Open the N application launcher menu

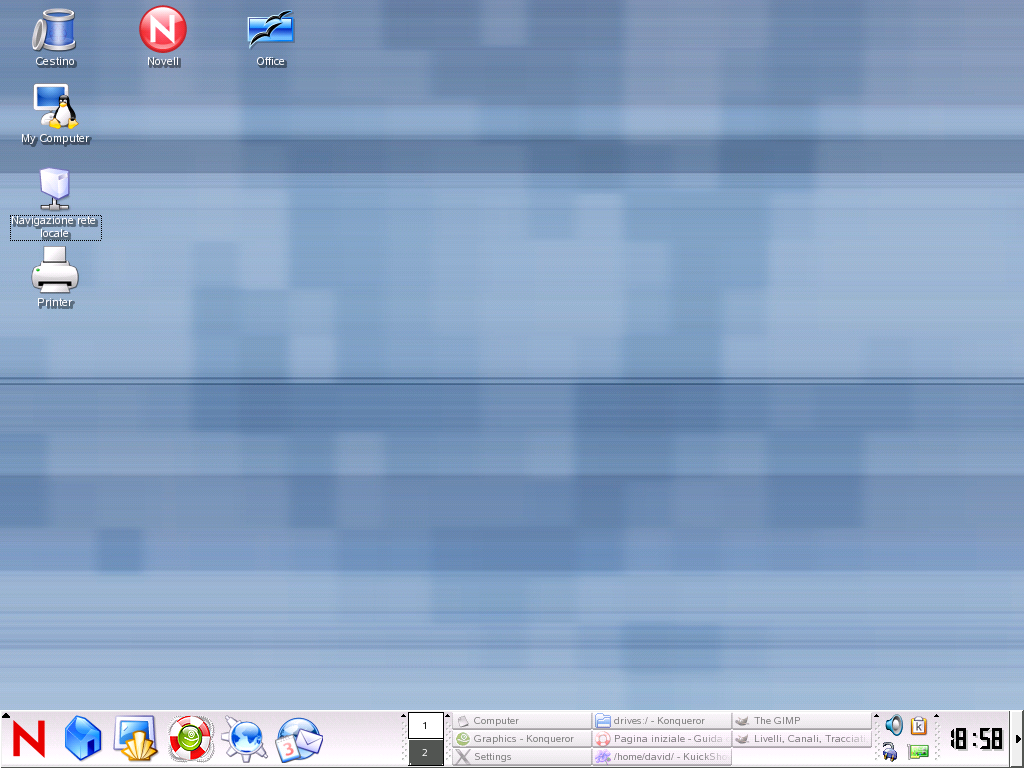pos(28,738)
